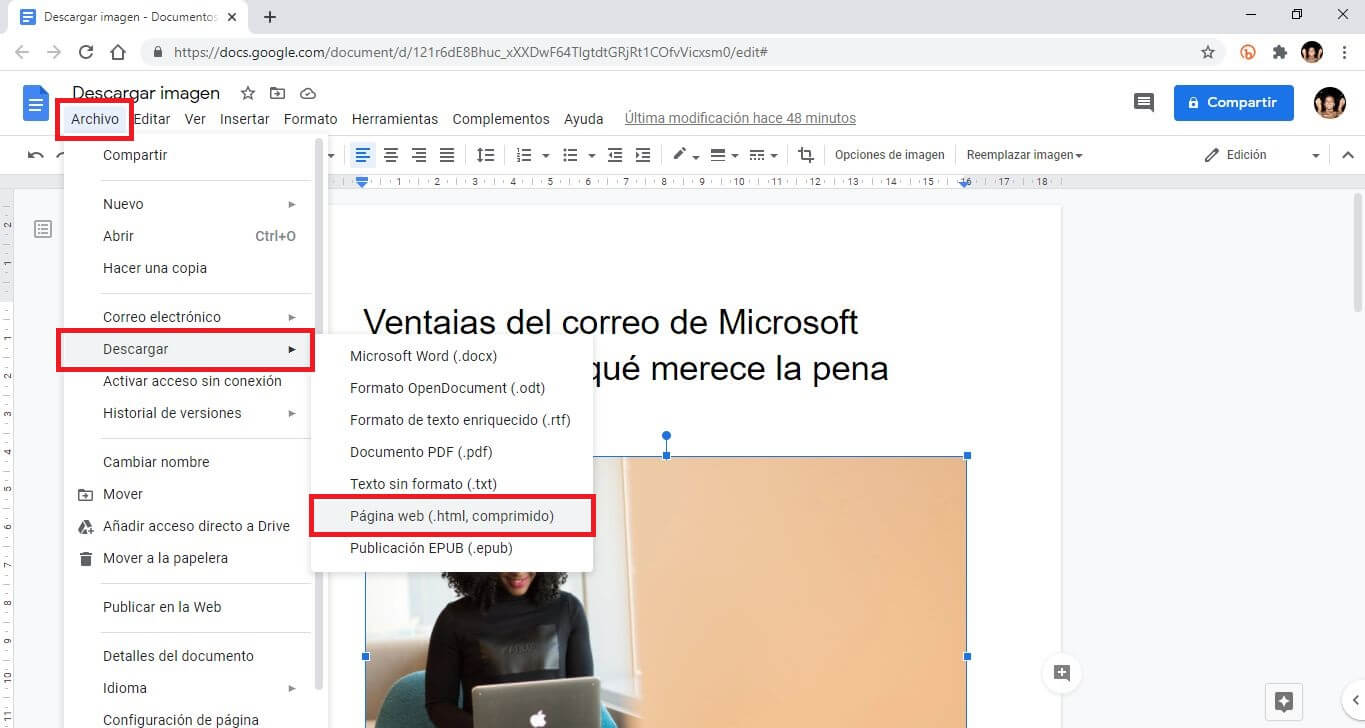
Task: Open a new browser tab
Action: tap(270, 16)
